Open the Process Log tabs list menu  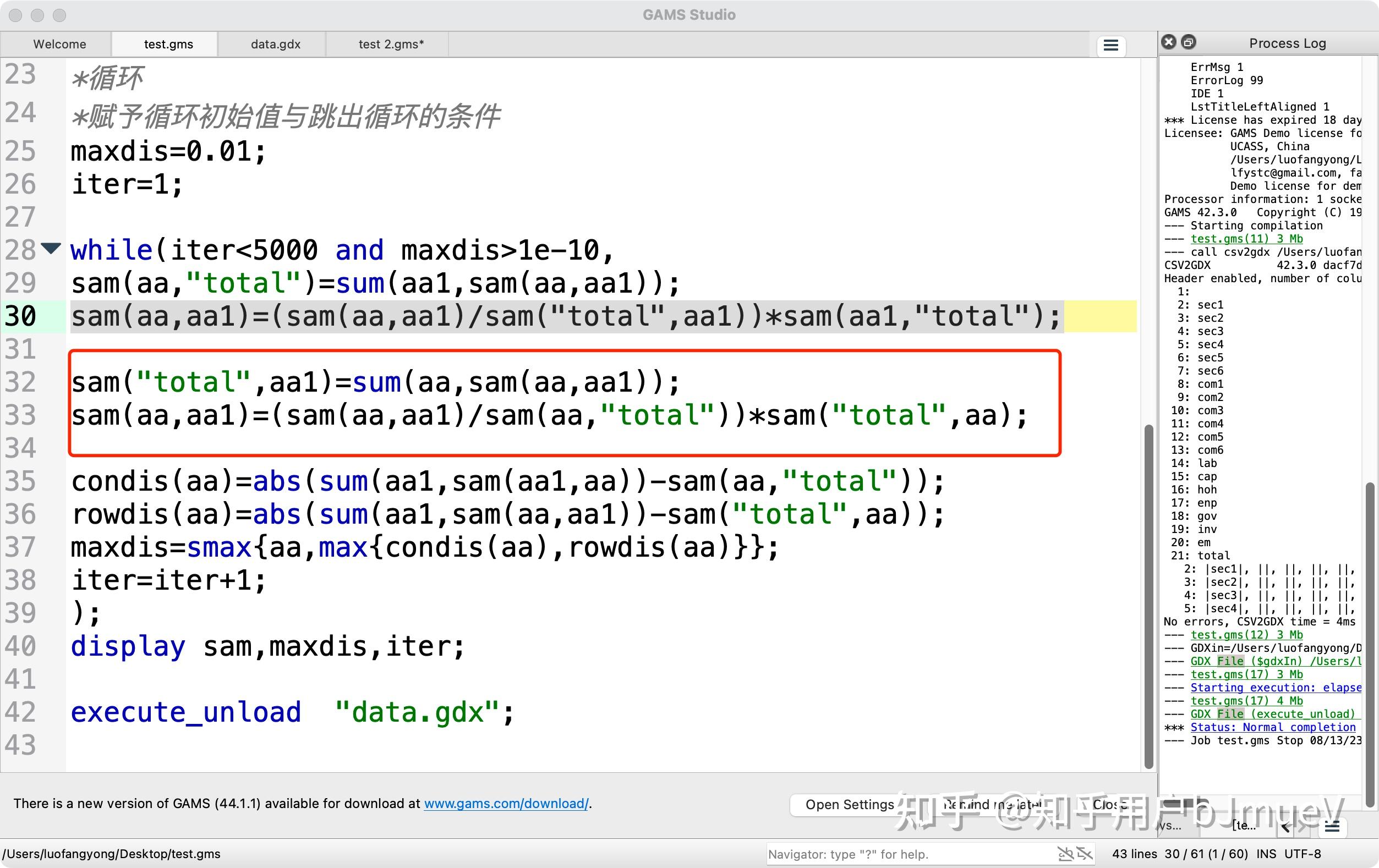[1332, 826]
